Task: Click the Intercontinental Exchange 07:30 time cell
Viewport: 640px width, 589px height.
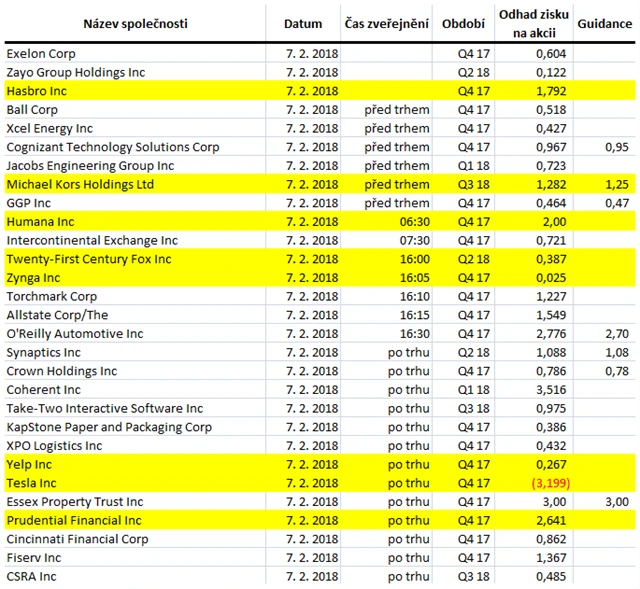Action: coord(413,241)
